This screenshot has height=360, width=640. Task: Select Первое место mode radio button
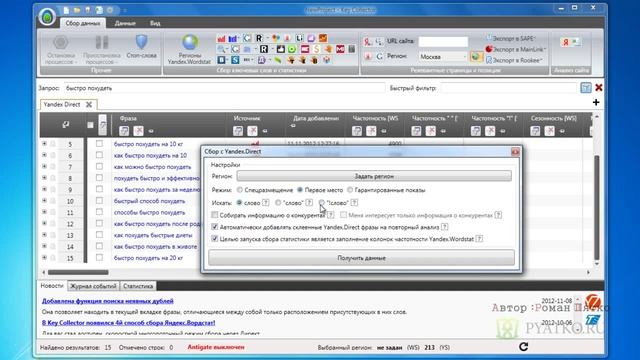coord(300,190)
